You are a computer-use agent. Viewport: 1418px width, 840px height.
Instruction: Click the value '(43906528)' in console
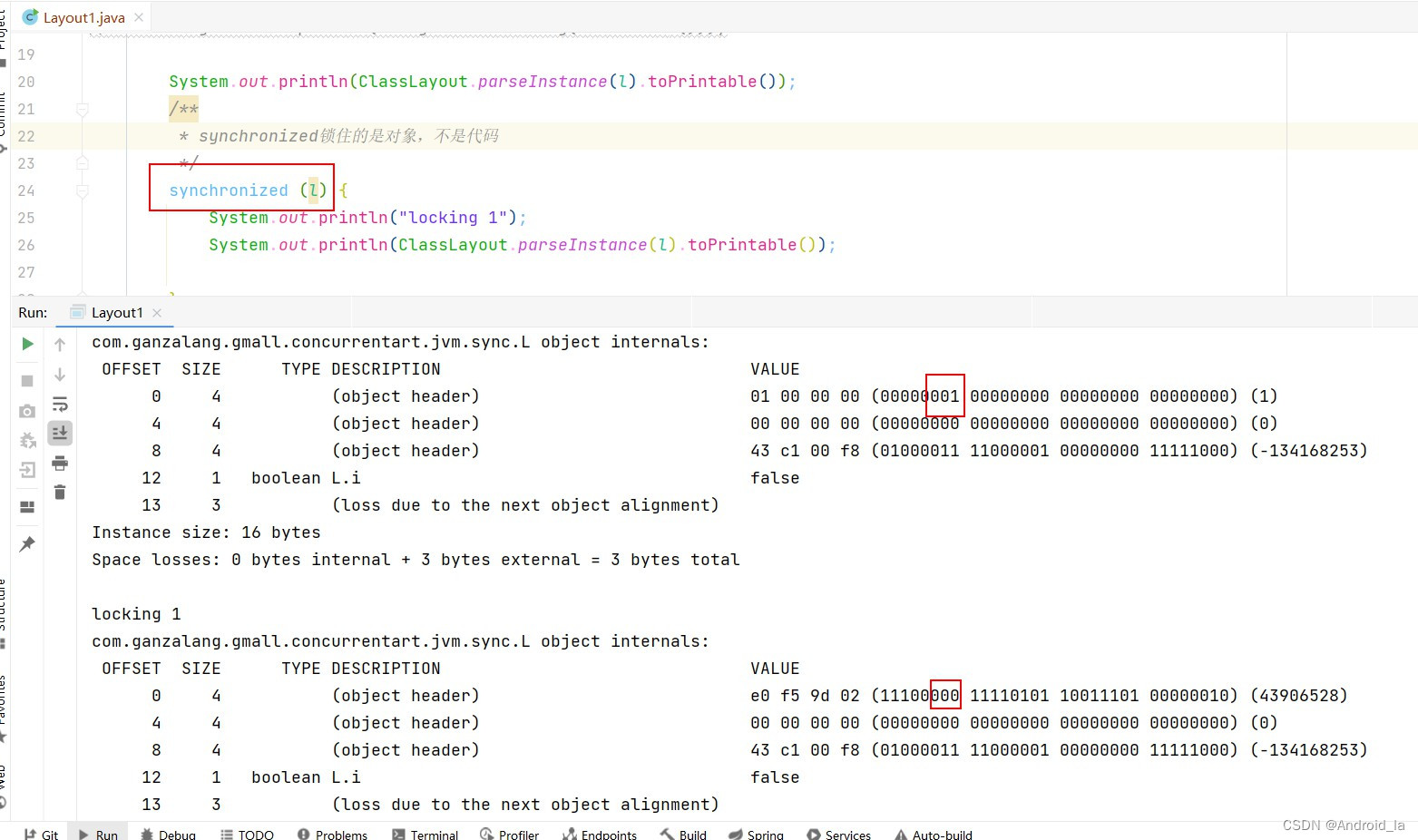pos(1299,696)
